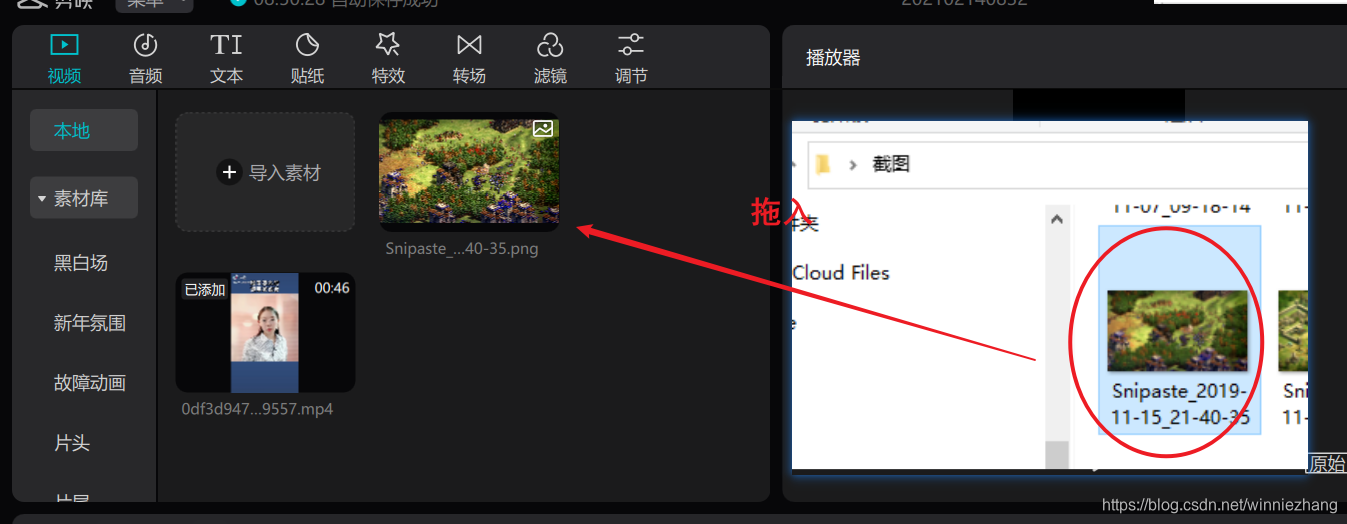1347x524 pixels.
Task: Open 新年氛围 category in library
Action: [x=89, y=323]
